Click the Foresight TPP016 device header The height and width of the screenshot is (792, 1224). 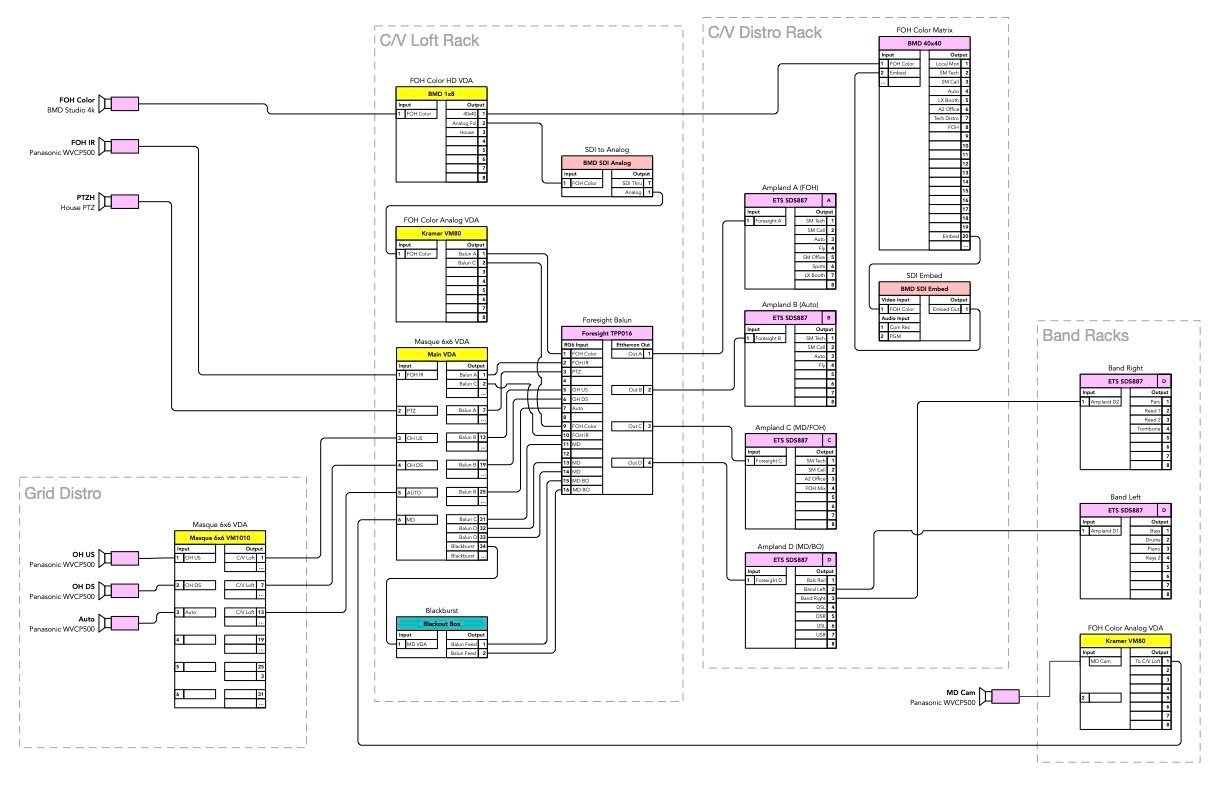tap(607, 332)
